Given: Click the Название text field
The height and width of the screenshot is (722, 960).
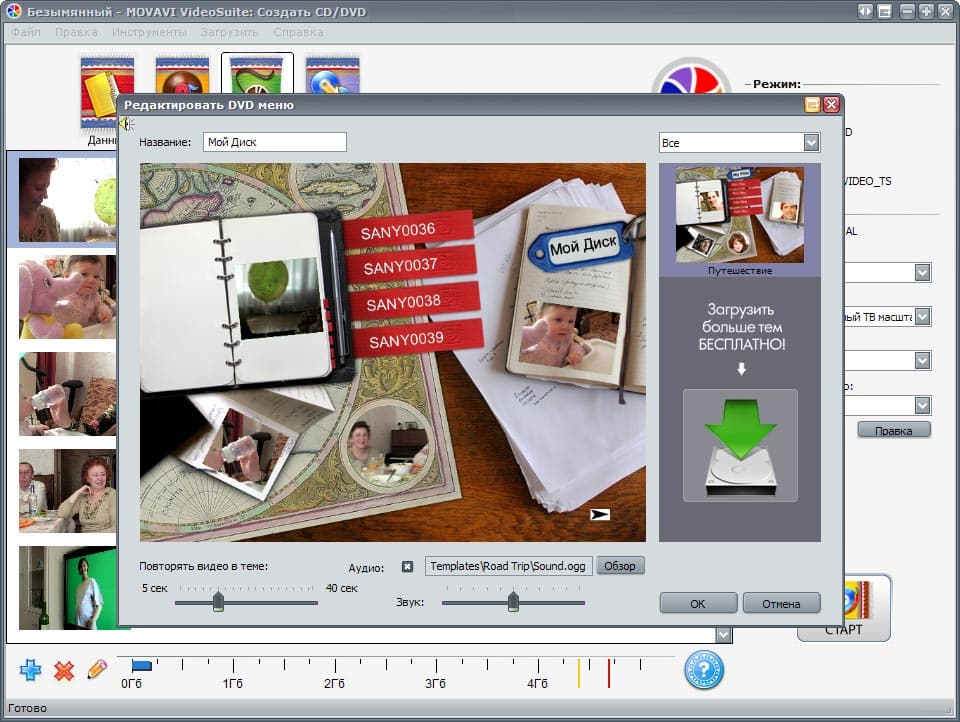Looking at the screenshot, I should pos(274,142).
